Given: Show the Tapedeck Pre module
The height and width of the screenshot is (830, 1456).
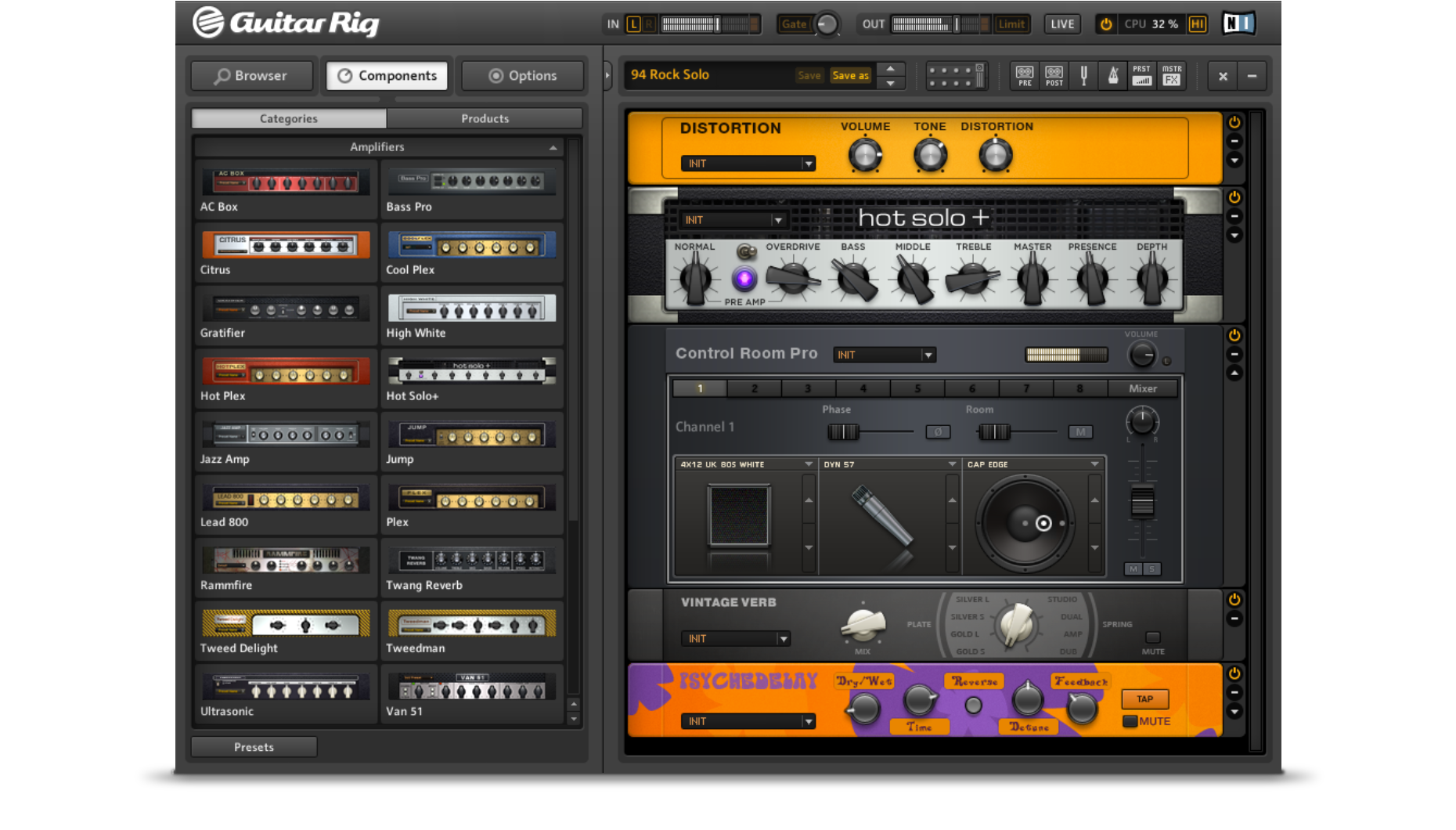Looking at the screenshot, I should (1025, 76).
